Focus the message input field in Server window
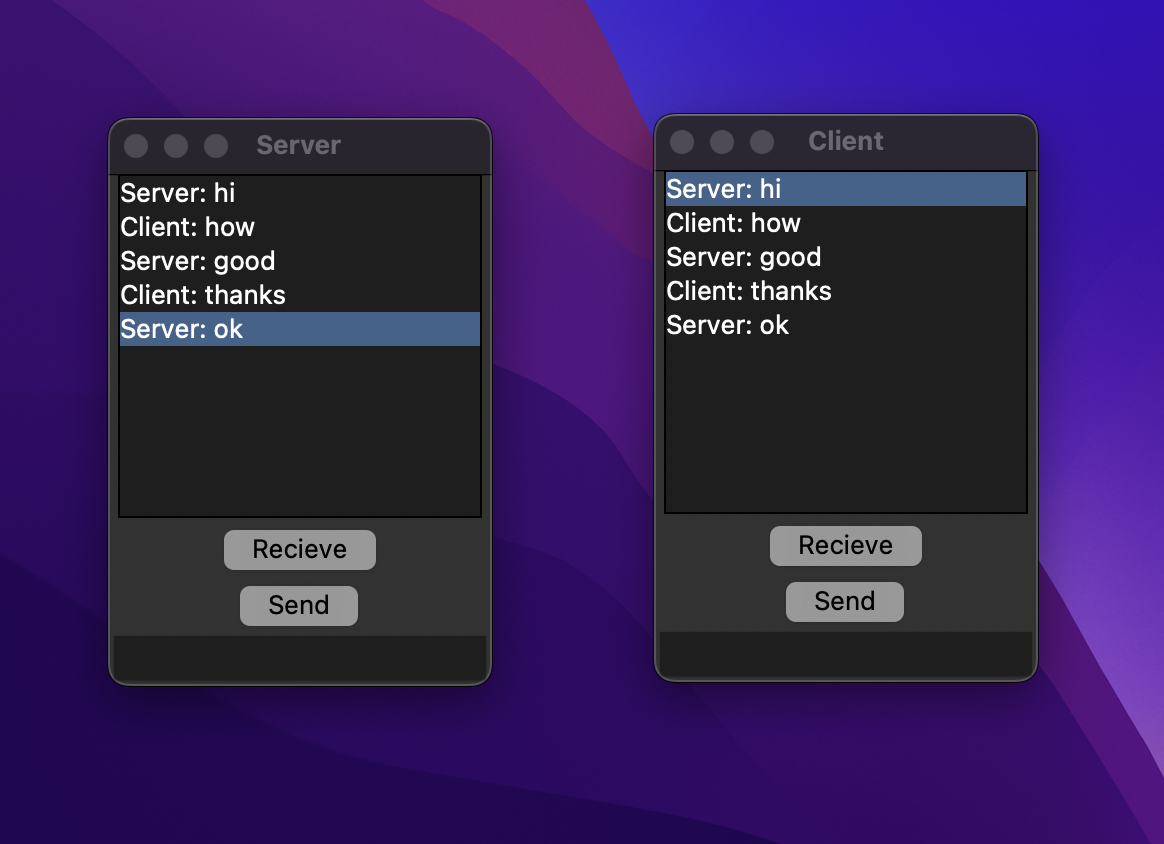The image size is (1164, 844). pyautogui.click(x=300, y=658)
